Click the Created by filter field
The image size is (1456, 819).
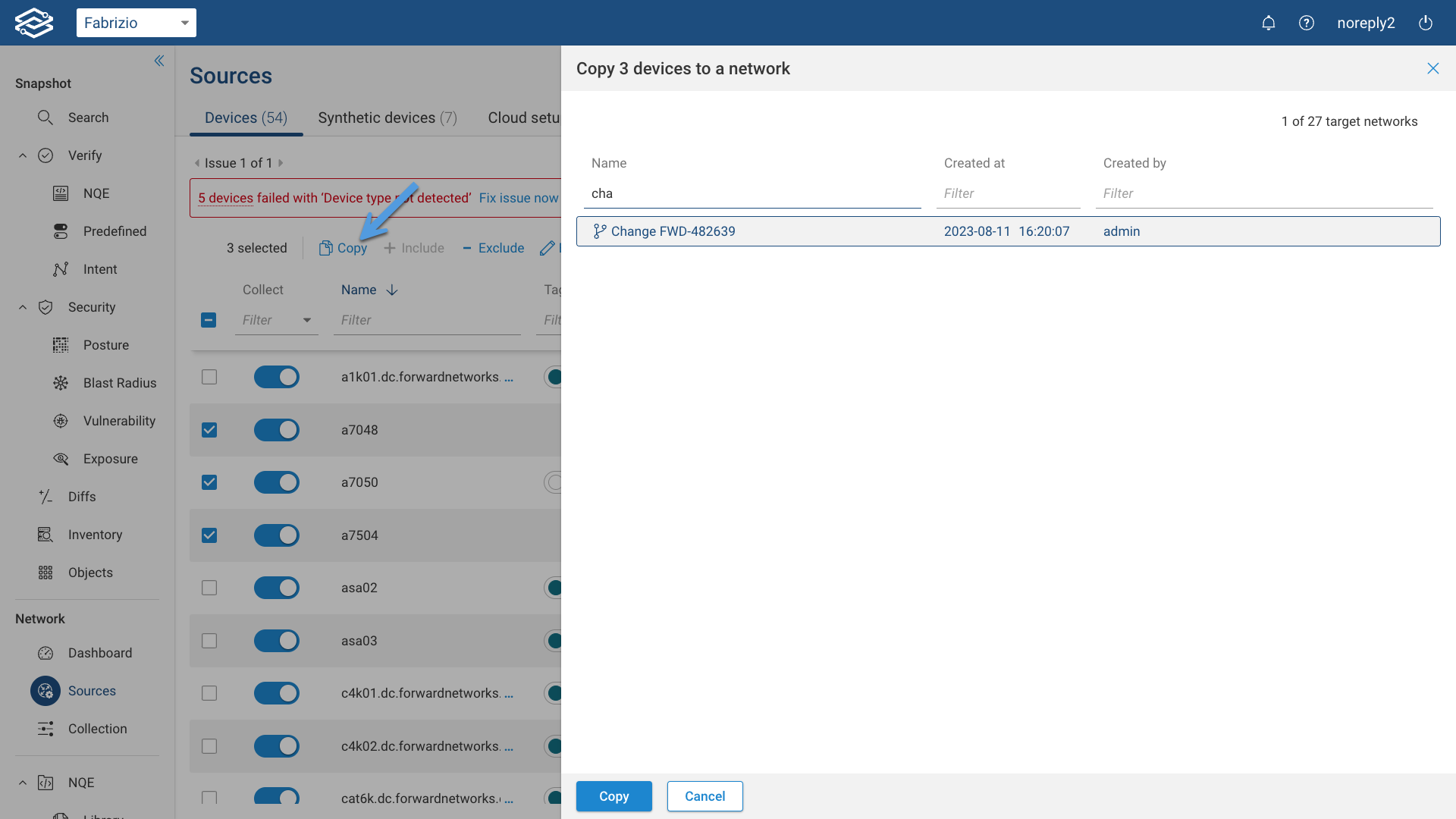1263,193
